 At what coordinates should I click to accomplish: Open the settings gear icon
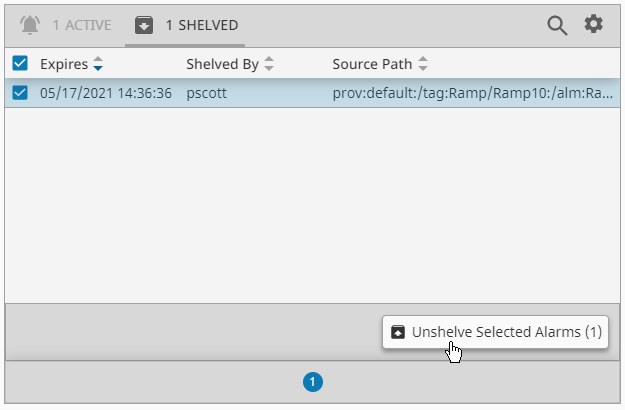[x=594, y=24]
